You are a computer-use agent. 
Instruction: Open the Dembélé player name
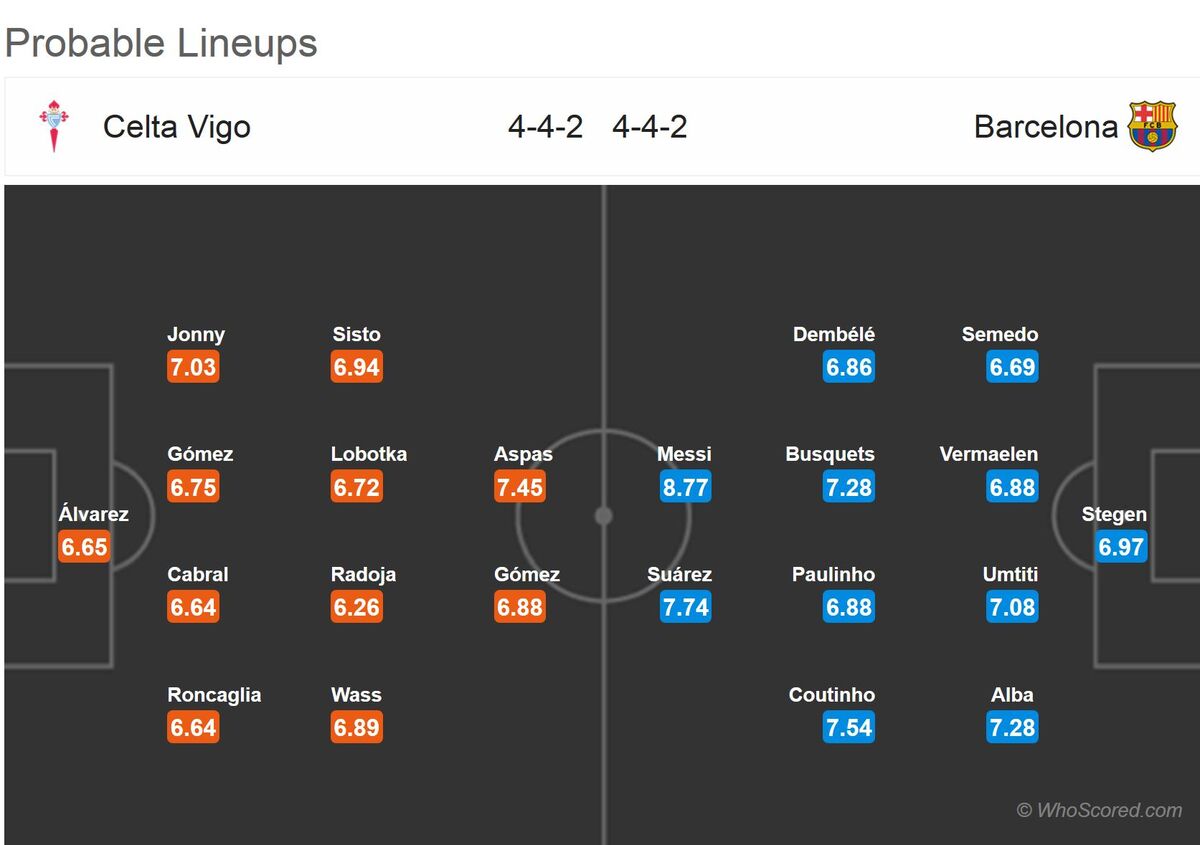click(834, 334)
